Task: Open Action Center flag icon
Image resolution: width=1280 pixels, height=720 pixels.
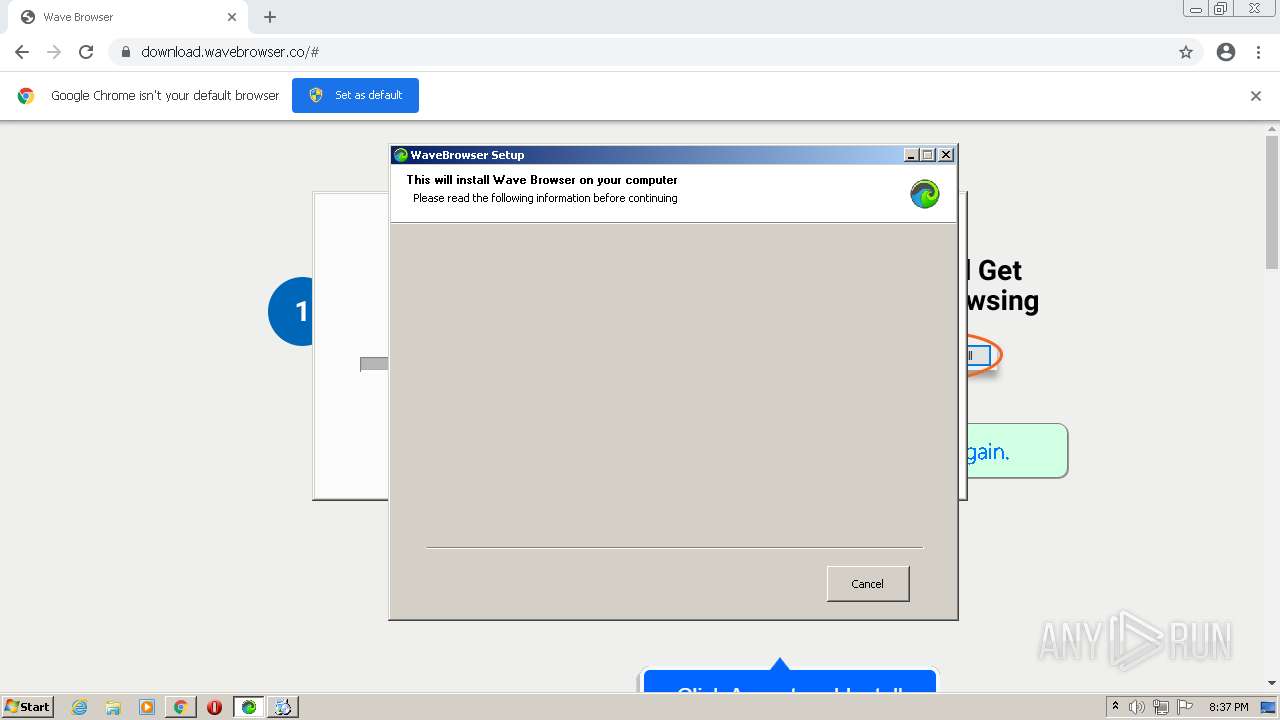Action: [x=1185, y=707]
